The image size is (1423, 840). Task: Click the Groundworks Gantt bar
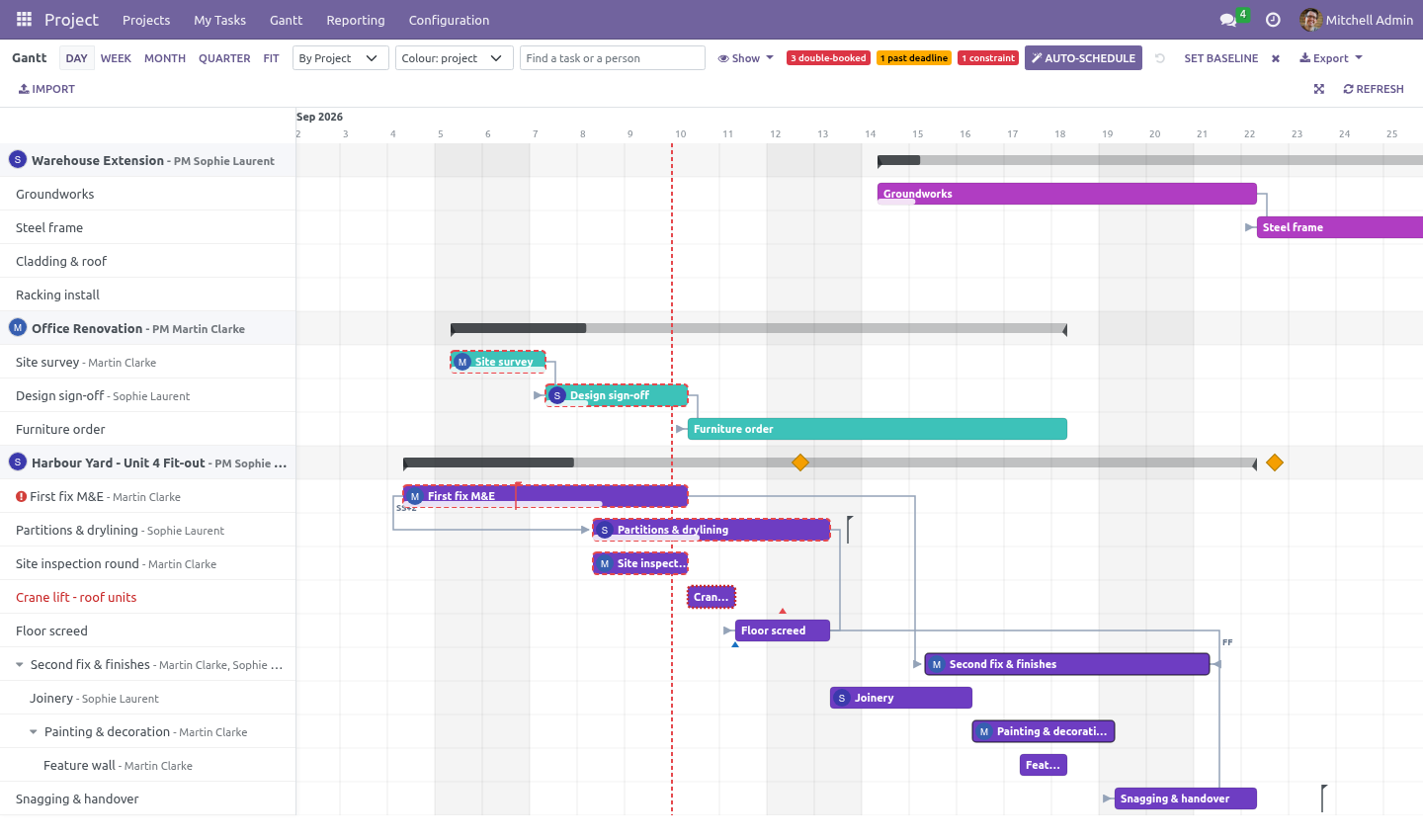(x=1067, y=194)
